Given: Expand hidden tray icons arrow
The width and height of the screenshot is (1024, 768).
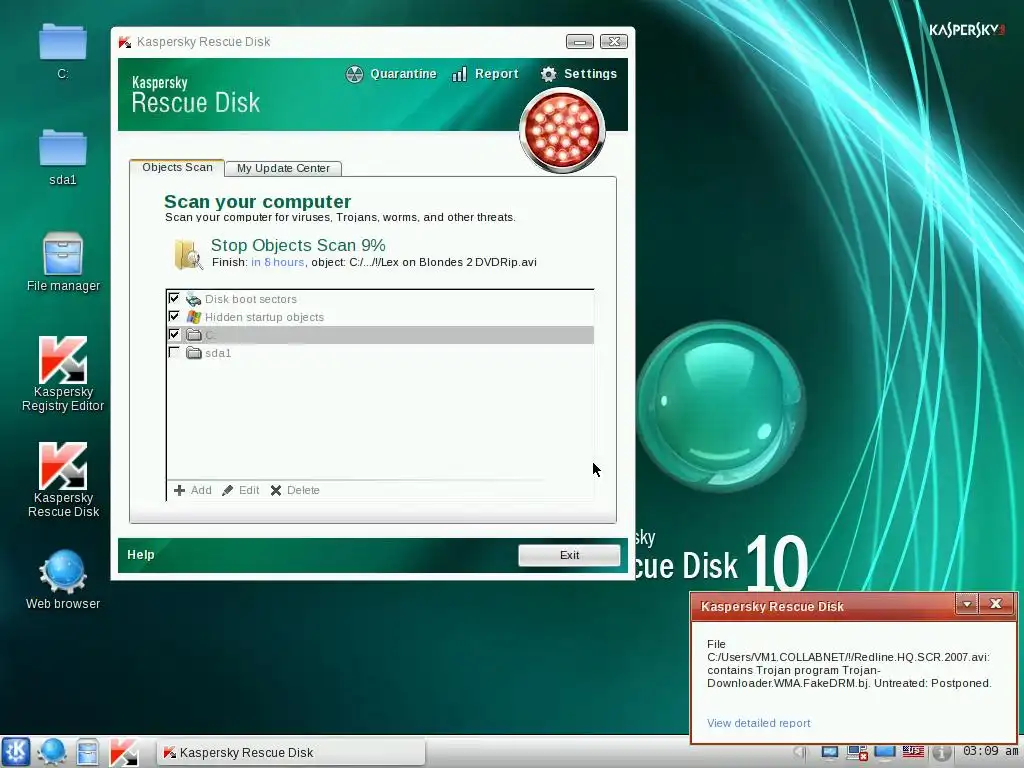Looking at the screenshot, I should point(801,752).
